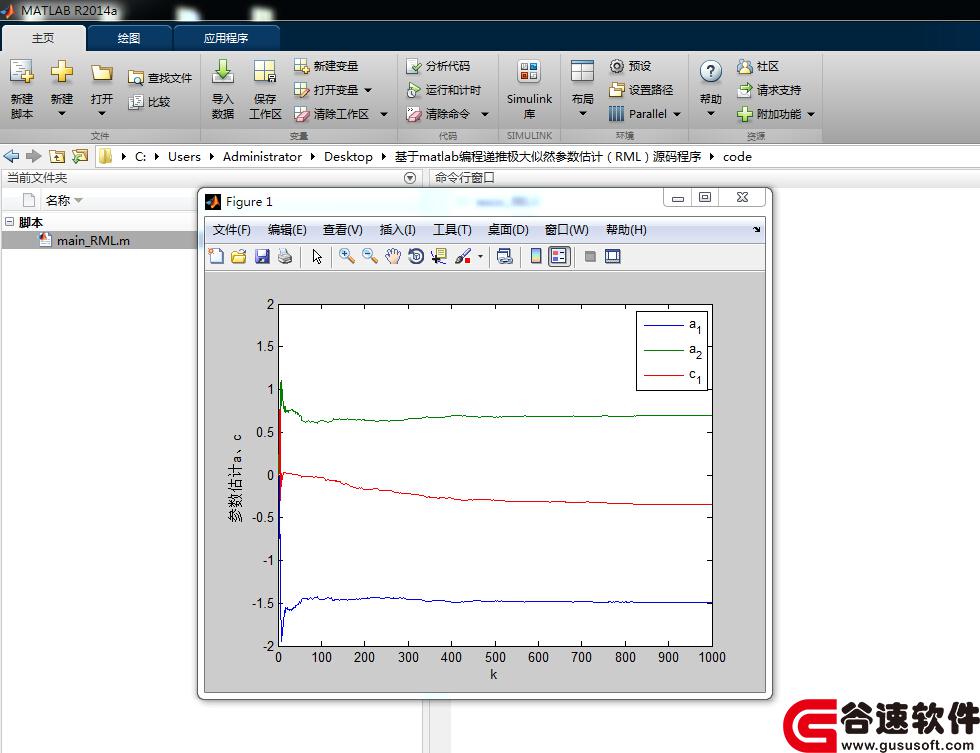Toggle Edit Plot arrow tool
The width and height of the screenshot is (980, 753).
click(x=318, y=256)
